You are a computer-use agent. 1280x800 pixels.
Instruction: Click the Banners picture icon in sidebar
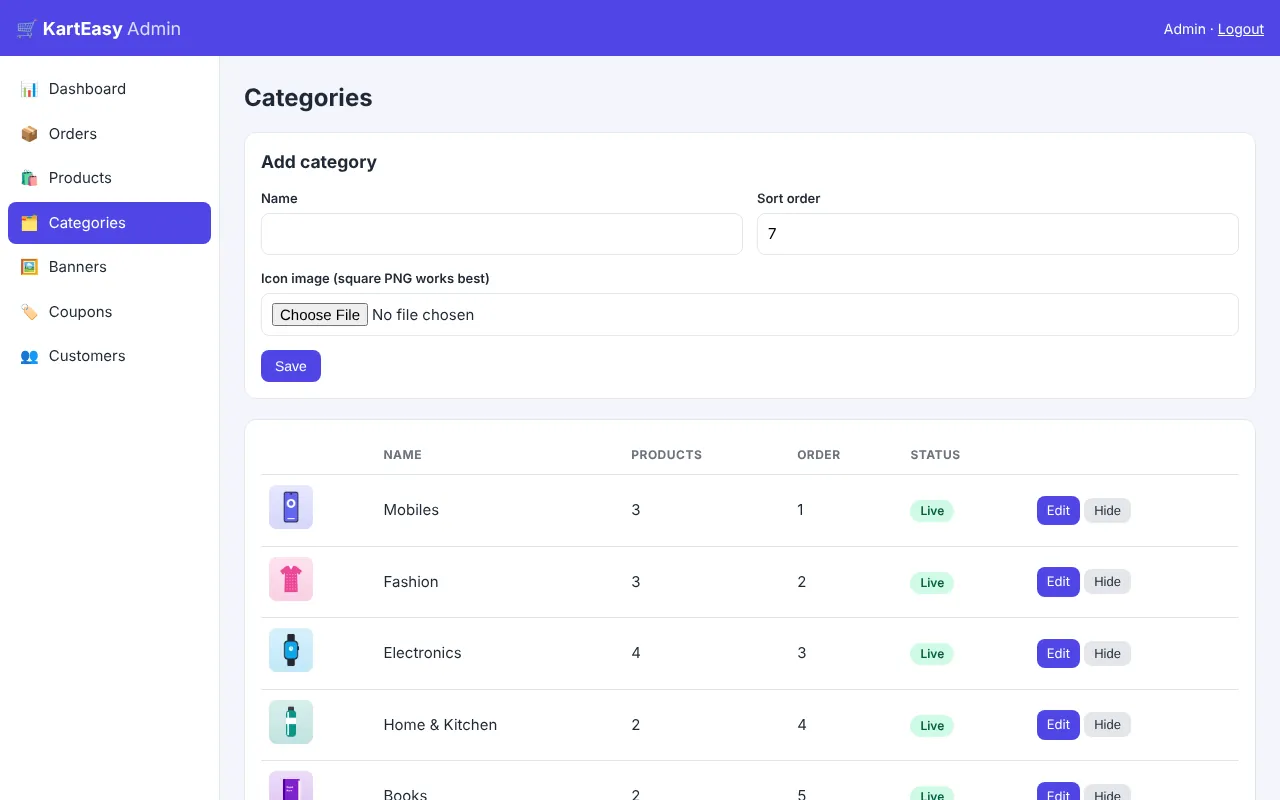(x=29, y=267)
